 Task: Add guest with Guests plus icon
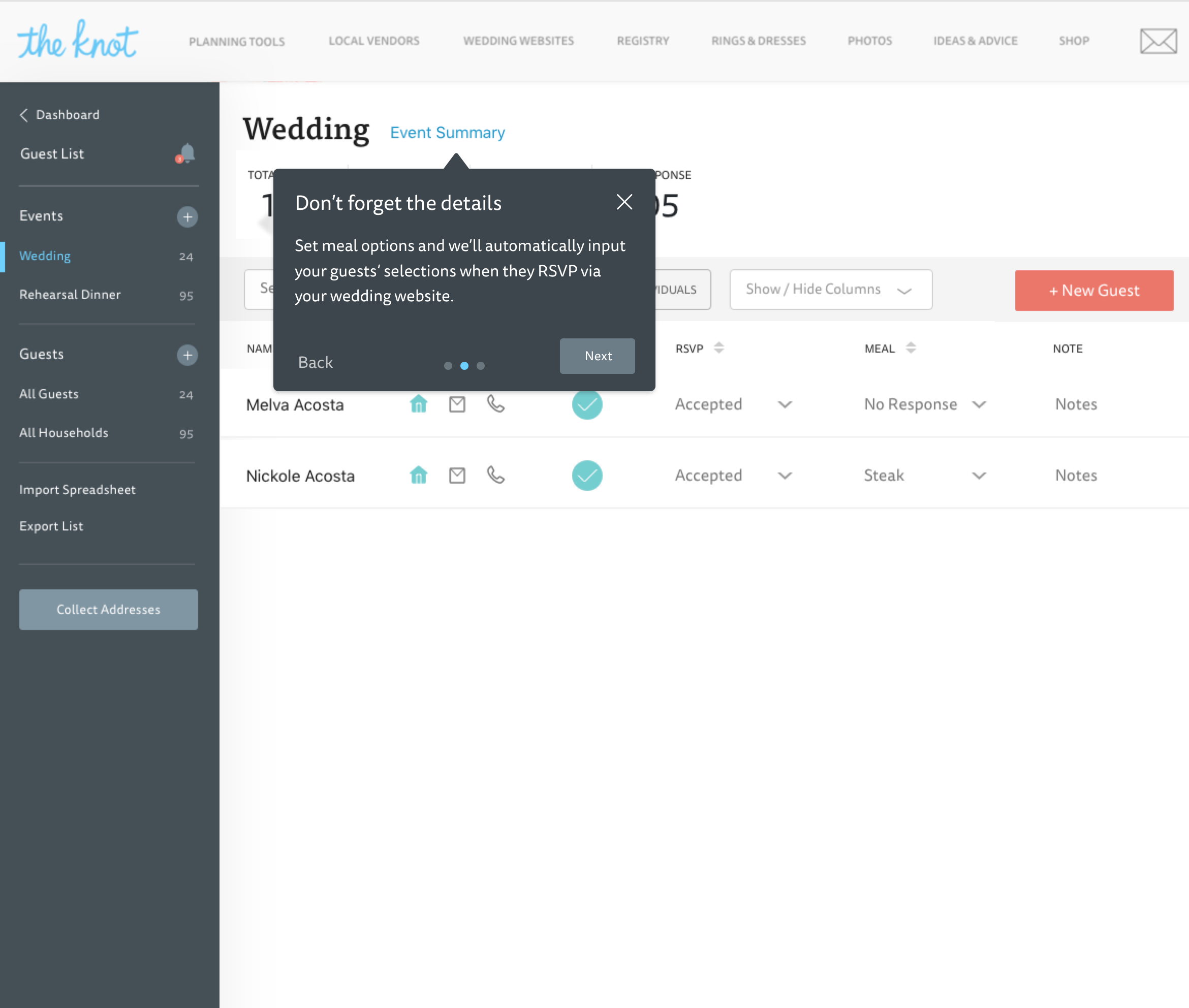coord(187,355)
